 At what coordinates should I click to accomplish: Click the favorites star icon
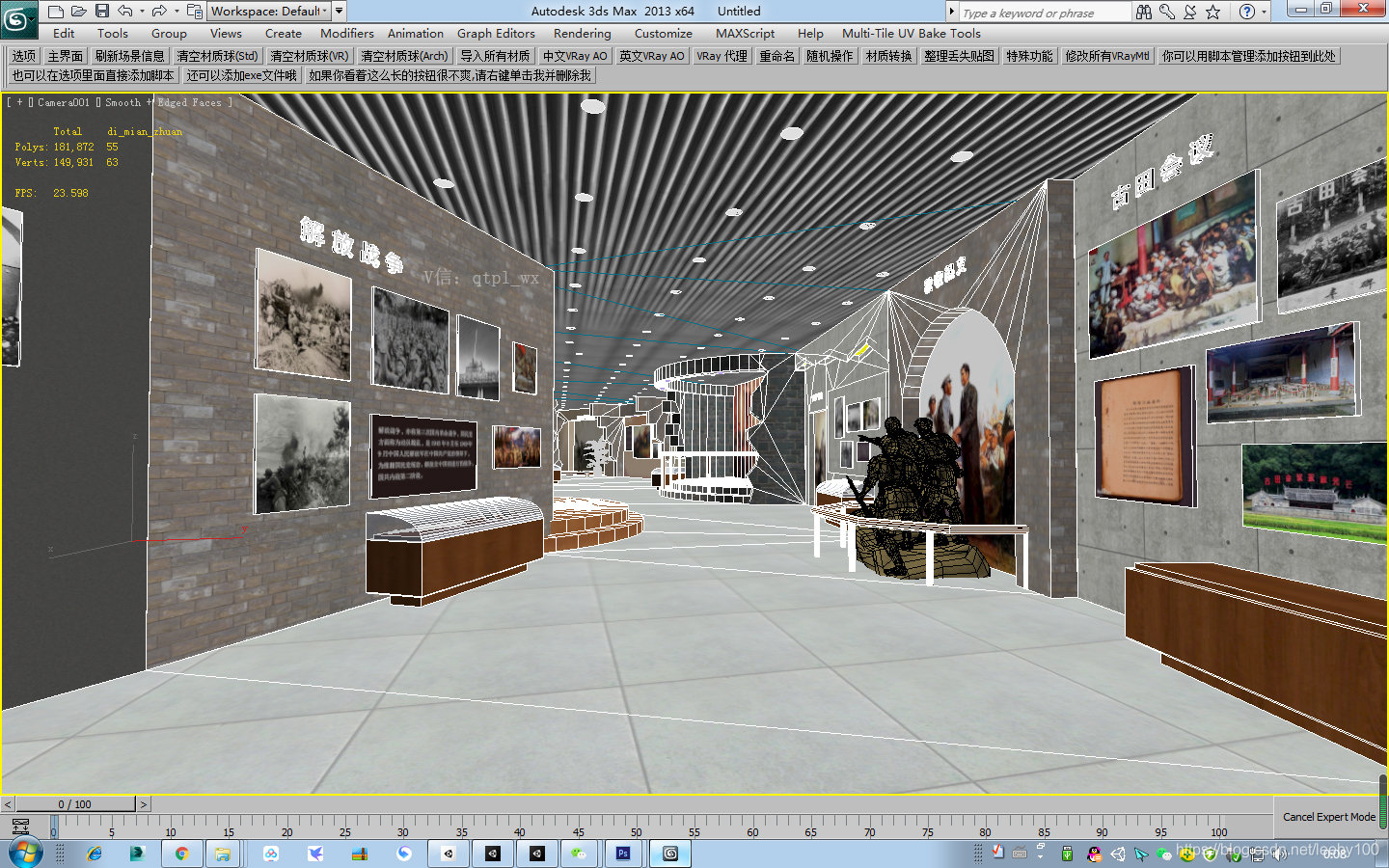coord(1212,12)
